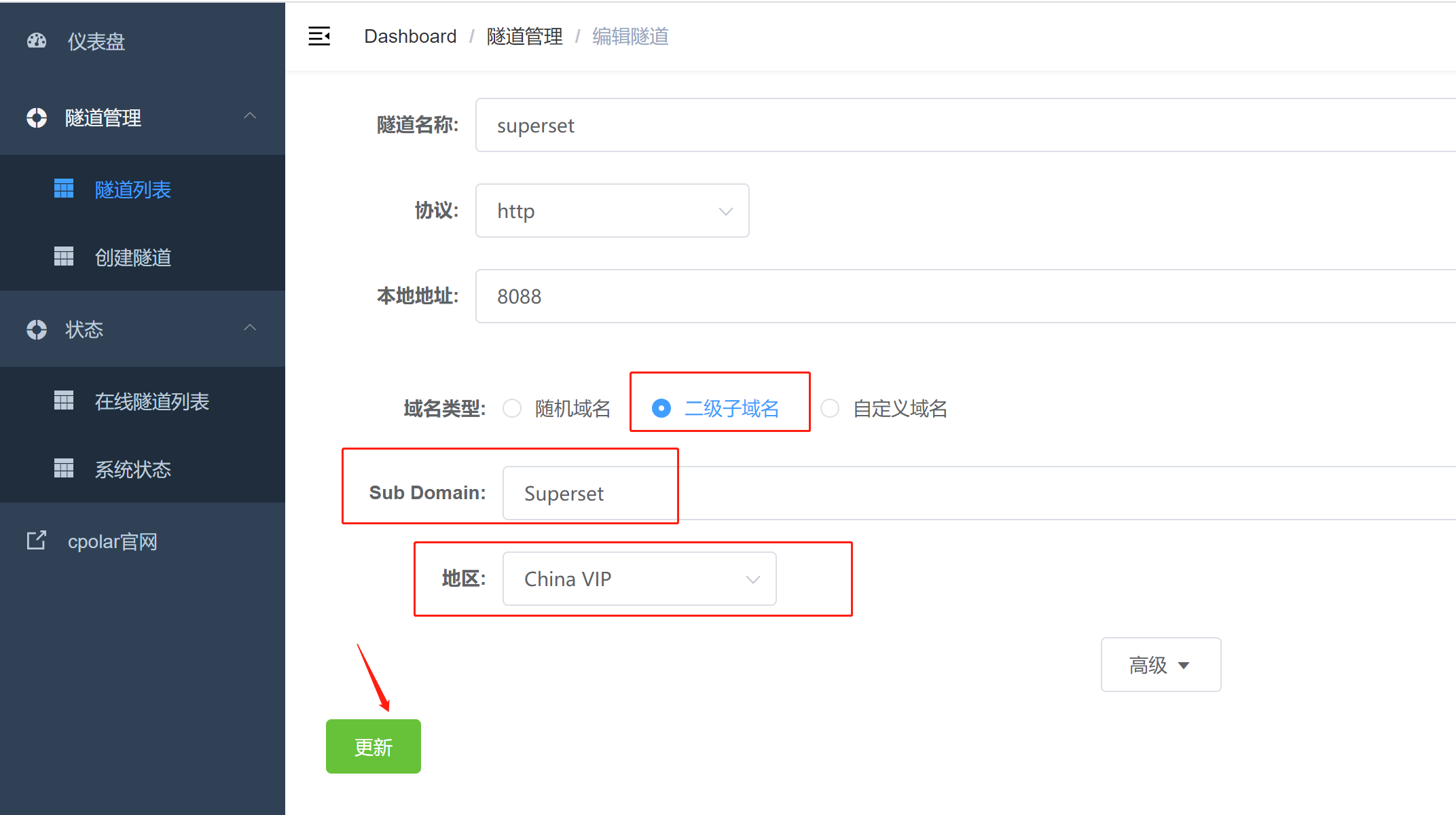
Task: Click the 隧道管理 breadcrumb link
Action: [524, 36]
